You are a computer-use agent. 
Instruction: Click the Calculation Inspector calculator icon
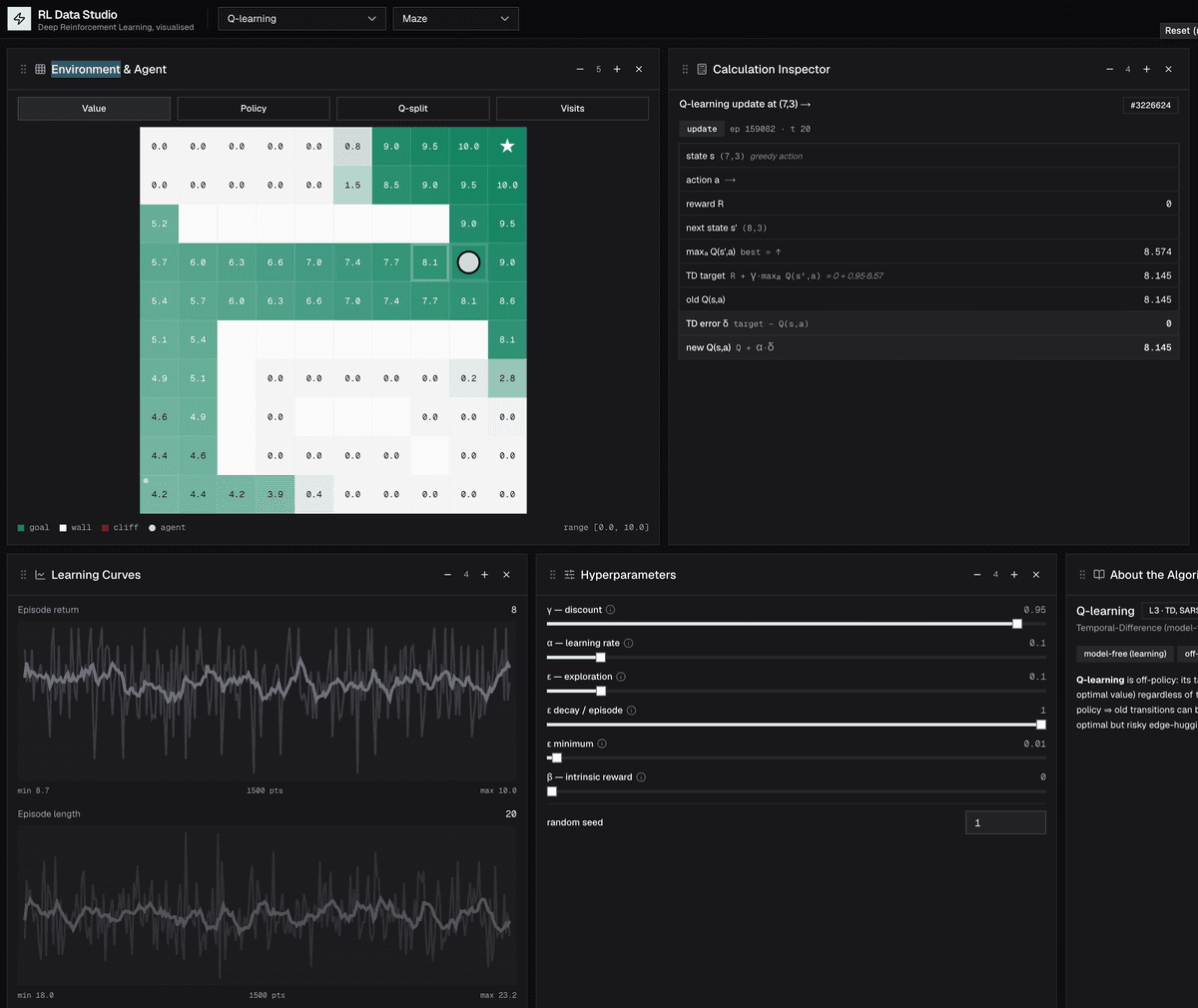[702, 70]
